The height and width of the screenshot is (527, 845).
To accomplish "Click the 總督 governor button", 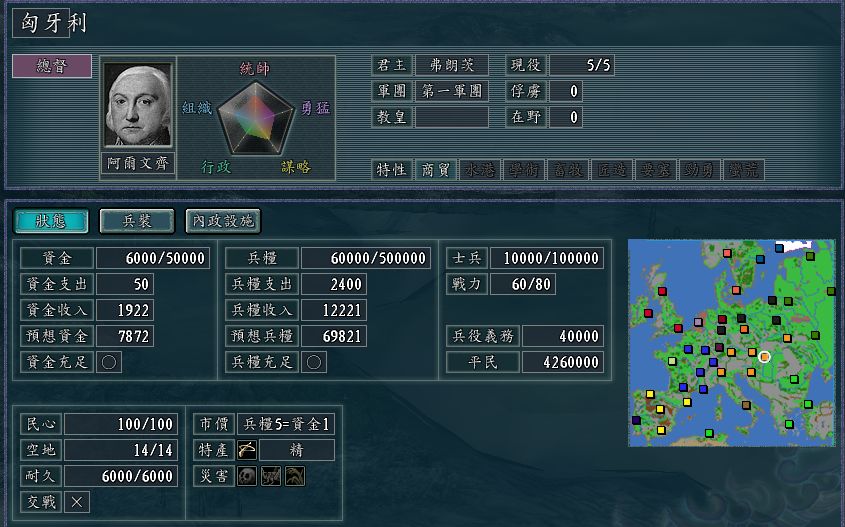I will 52,66.
